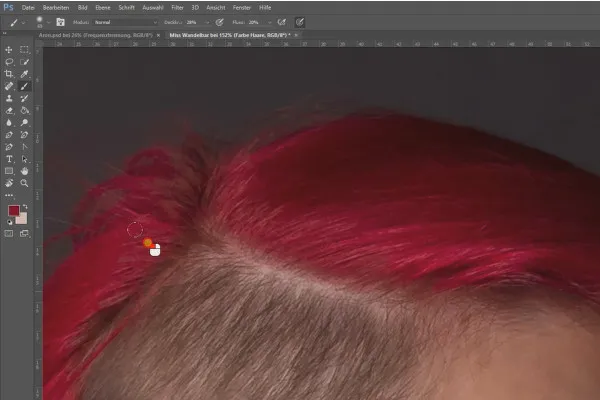Expand the toolbox with the double-arrow

(x=5, y=34)
